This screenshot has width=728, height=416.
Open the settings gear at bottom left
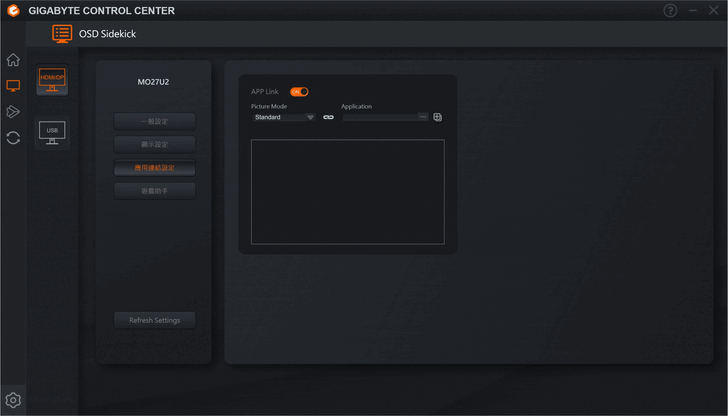pos(13,400)
